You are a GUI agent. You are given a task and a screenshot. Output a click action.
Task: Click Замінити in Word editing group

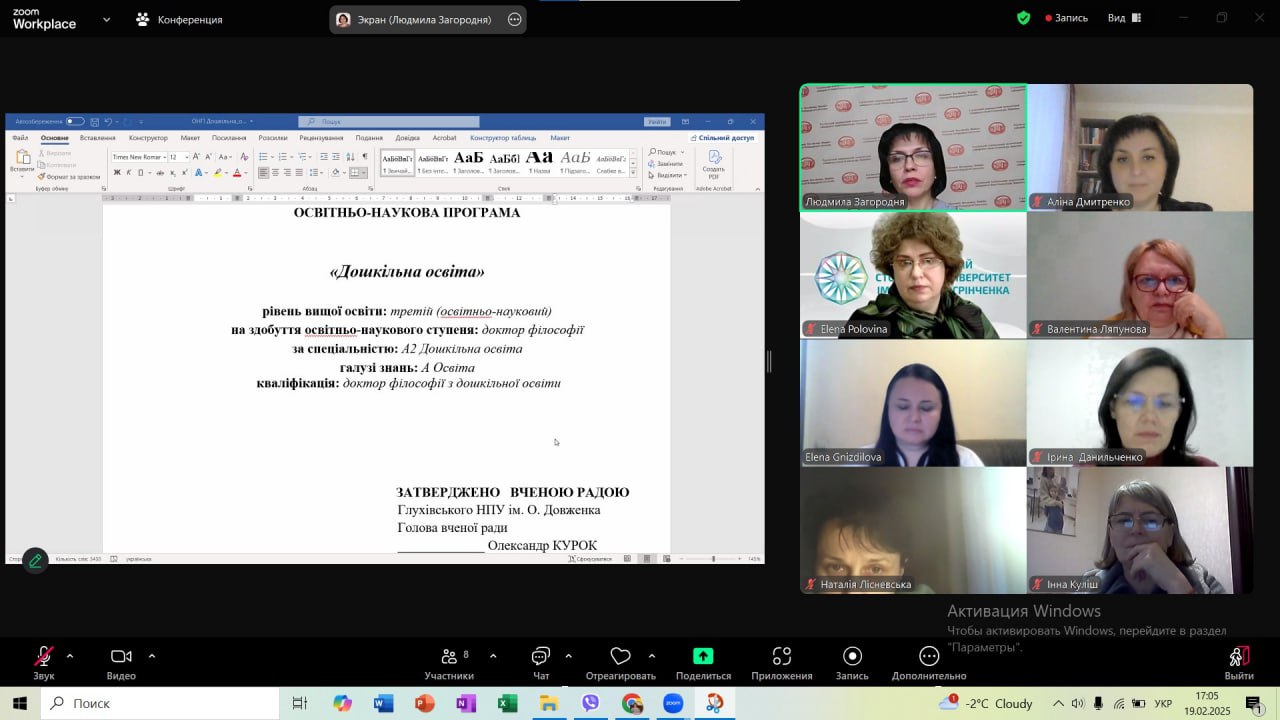pyautogui.click(x=665, y=164)
